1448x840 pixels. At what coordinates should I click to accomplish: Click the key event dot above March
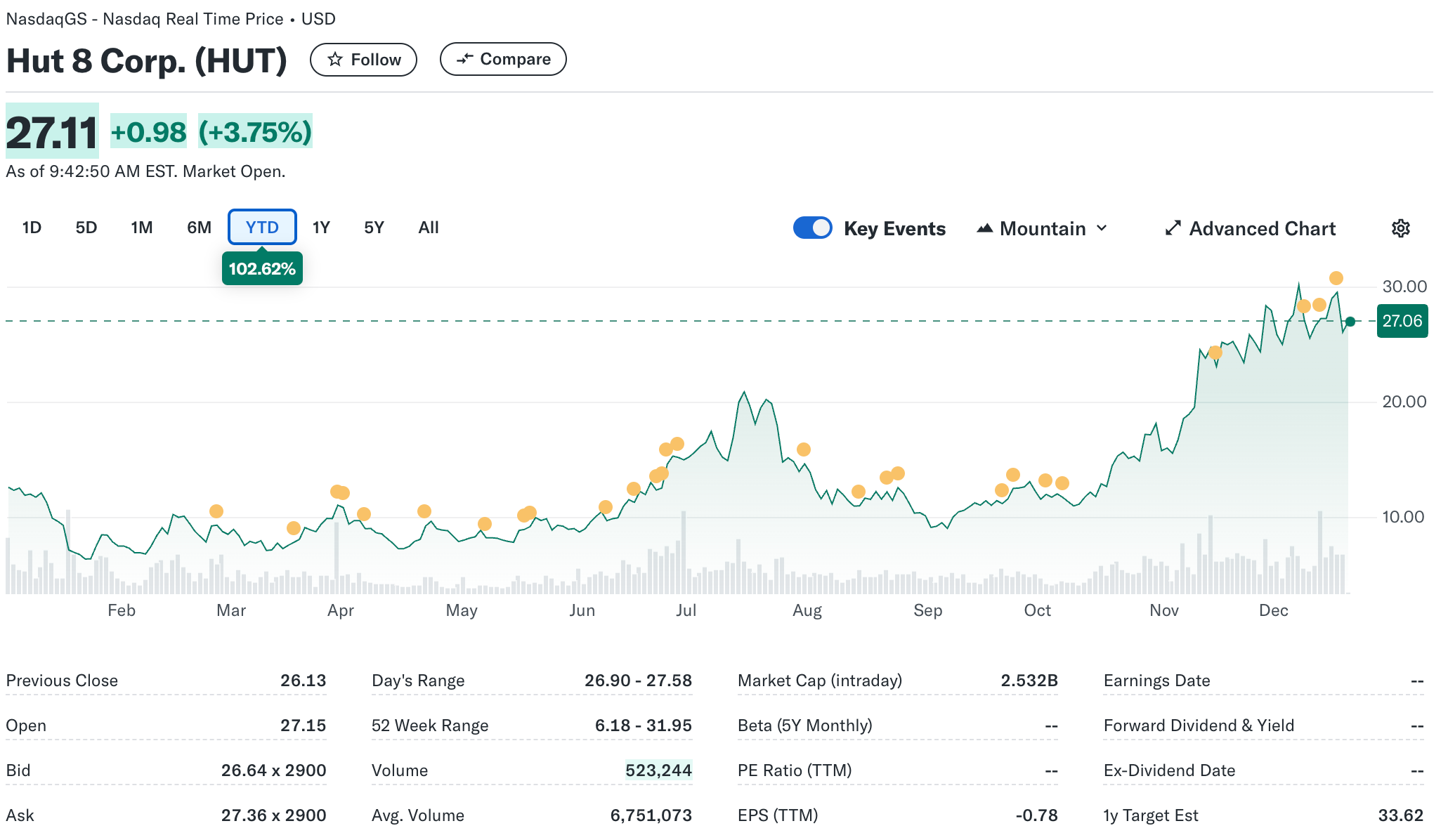pos(216,511)
